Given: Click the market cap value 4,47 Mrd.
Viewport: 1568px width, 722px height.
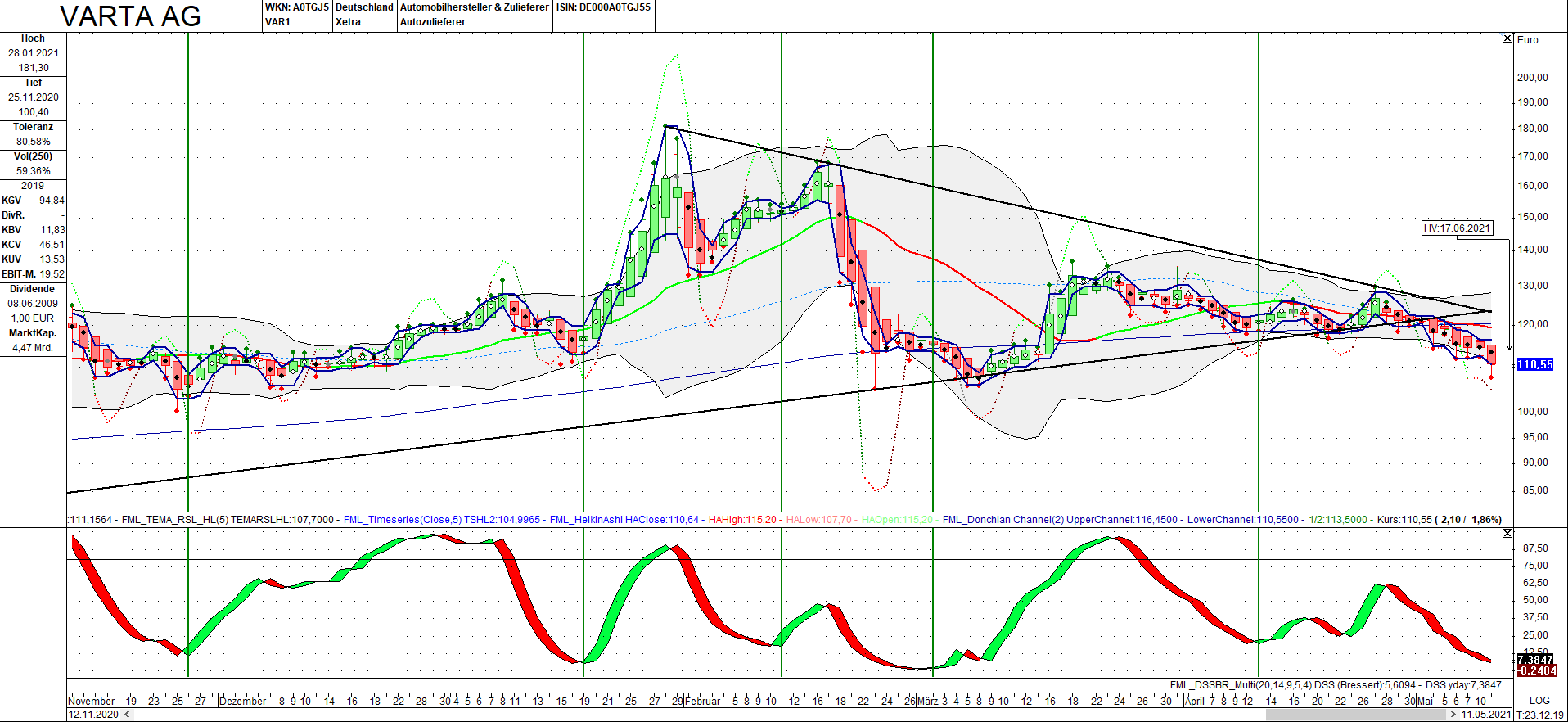Looking at the screenshot, I should (33, 348).
